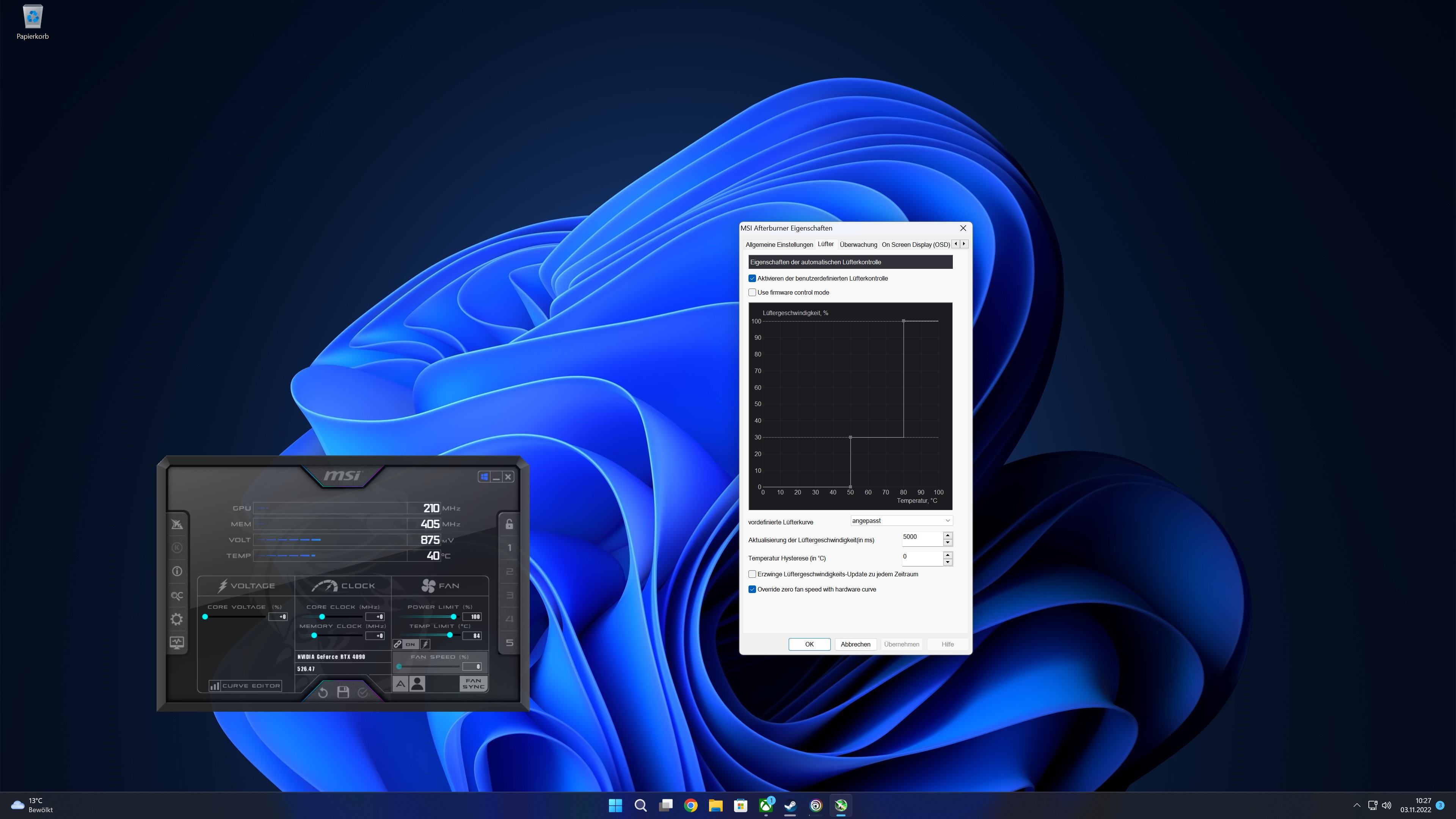The height and width of the screenshot is (819, 1456).
Task: Toggle the profile lock icon
Action: click(x=509, y=524)
